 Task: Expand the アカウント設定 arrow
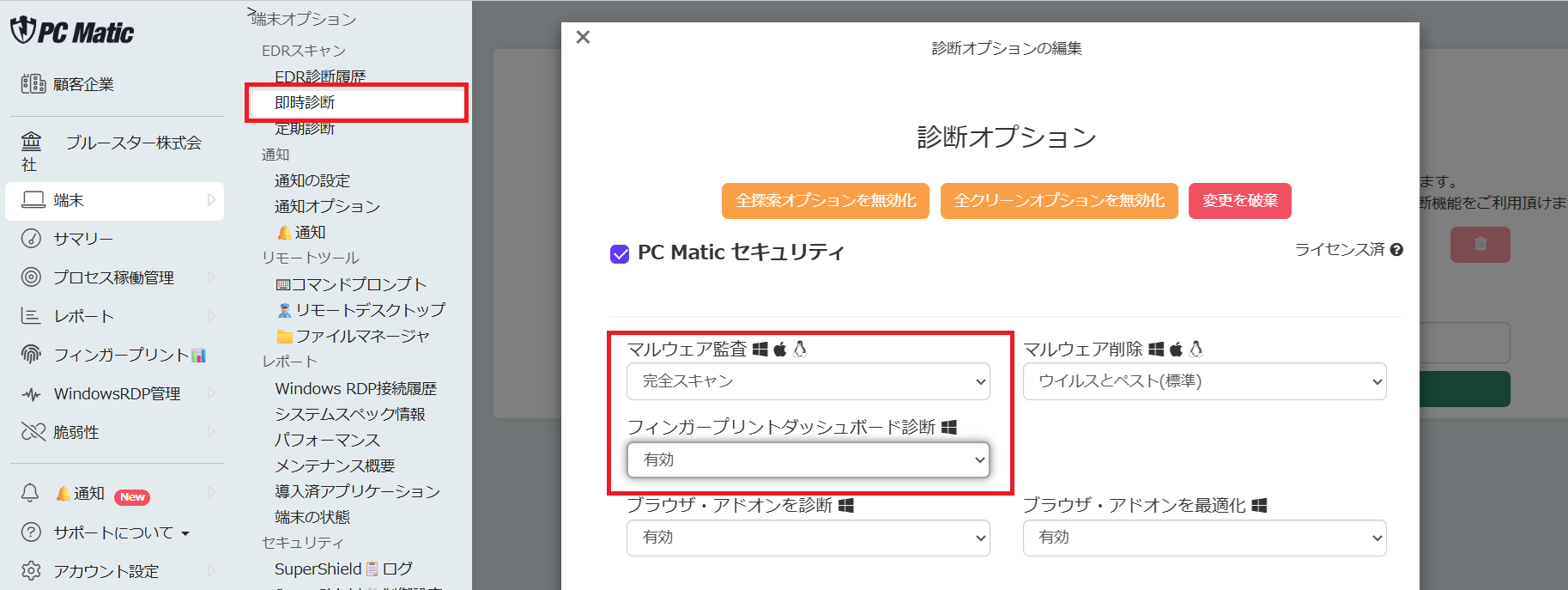[x=211, y=571]
